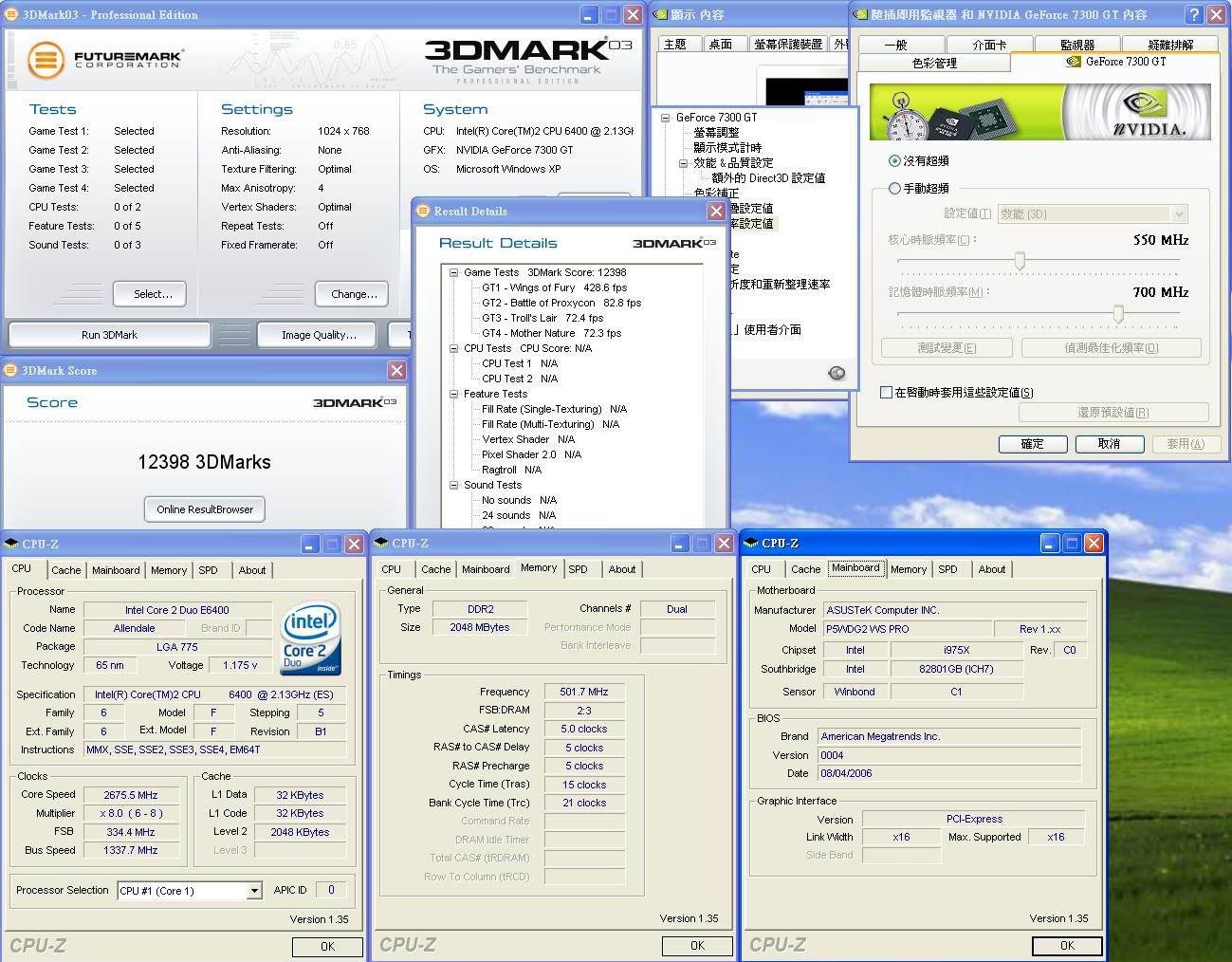
Task: Minimize the CPU-Z window showing Mainboard tab
Action: 1051,543
